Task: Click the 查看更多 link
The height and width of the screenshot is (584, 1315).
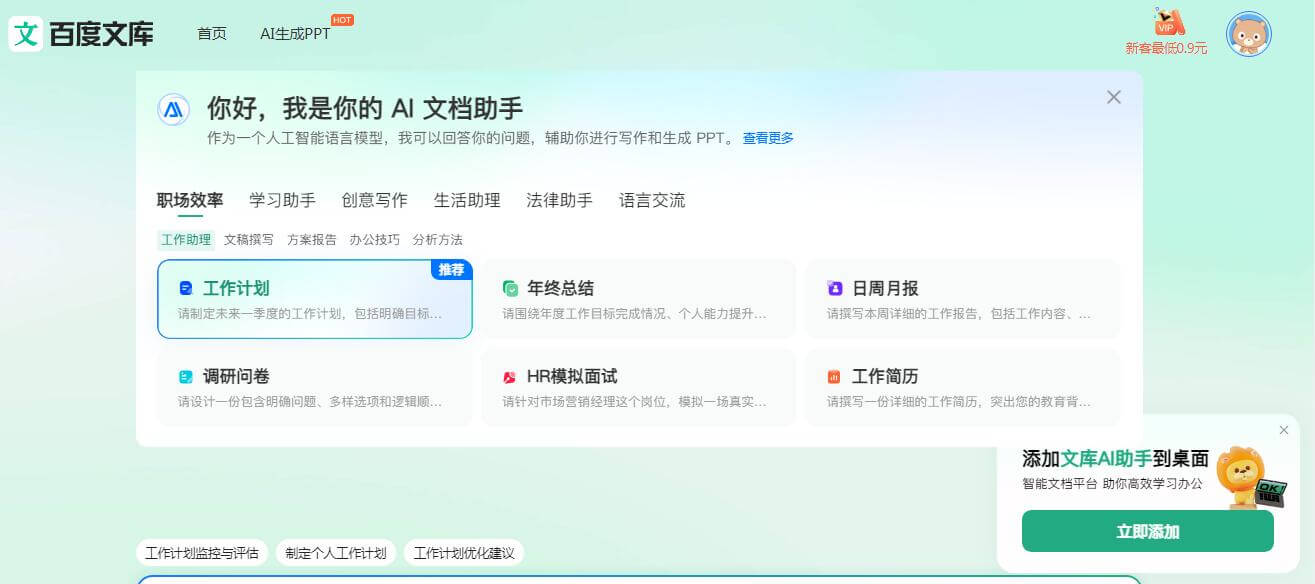Action: [x=766, y=137]
